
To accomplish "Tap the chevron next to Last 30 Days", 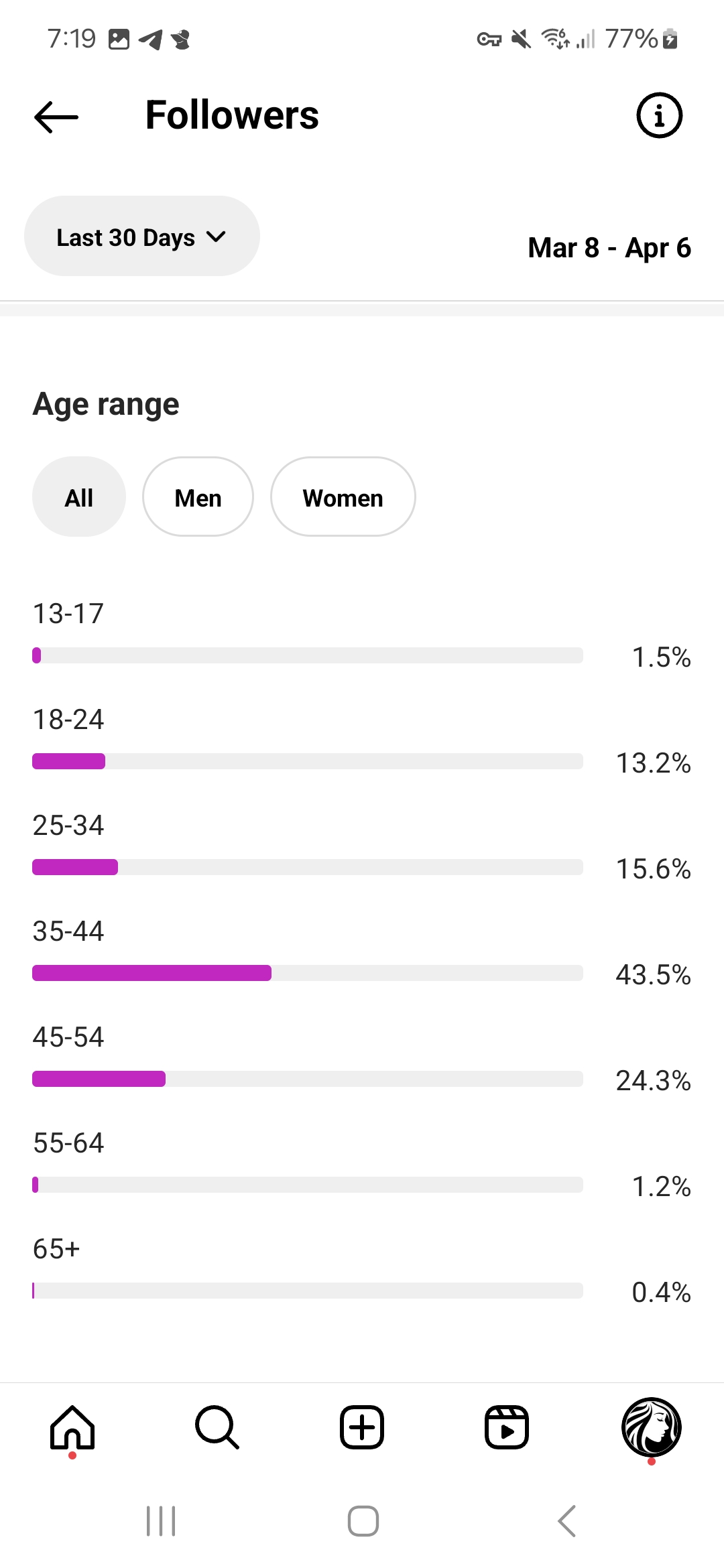I will tap(216, 237).
